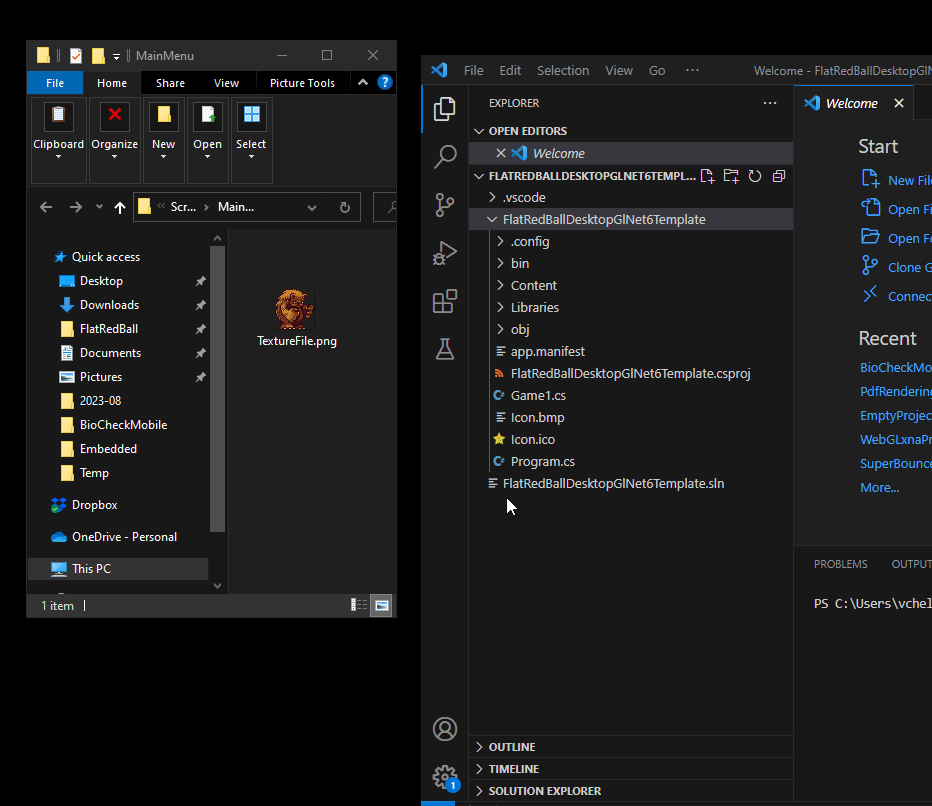
Task: Switch to large icons view in File Explorer
Action: 381,605
